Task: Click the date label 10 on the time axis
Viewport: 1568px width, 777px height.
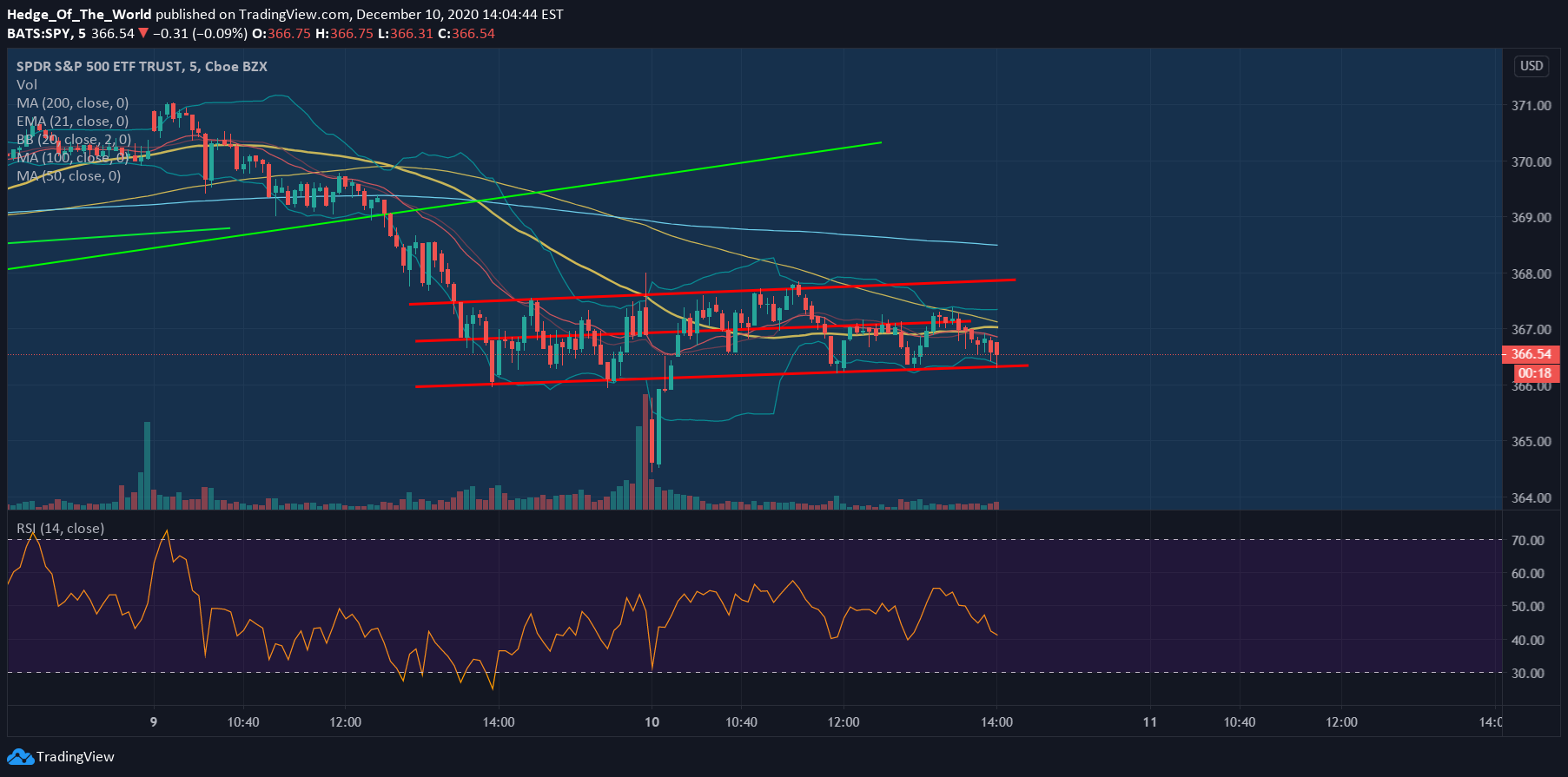Action: point(652,722)
